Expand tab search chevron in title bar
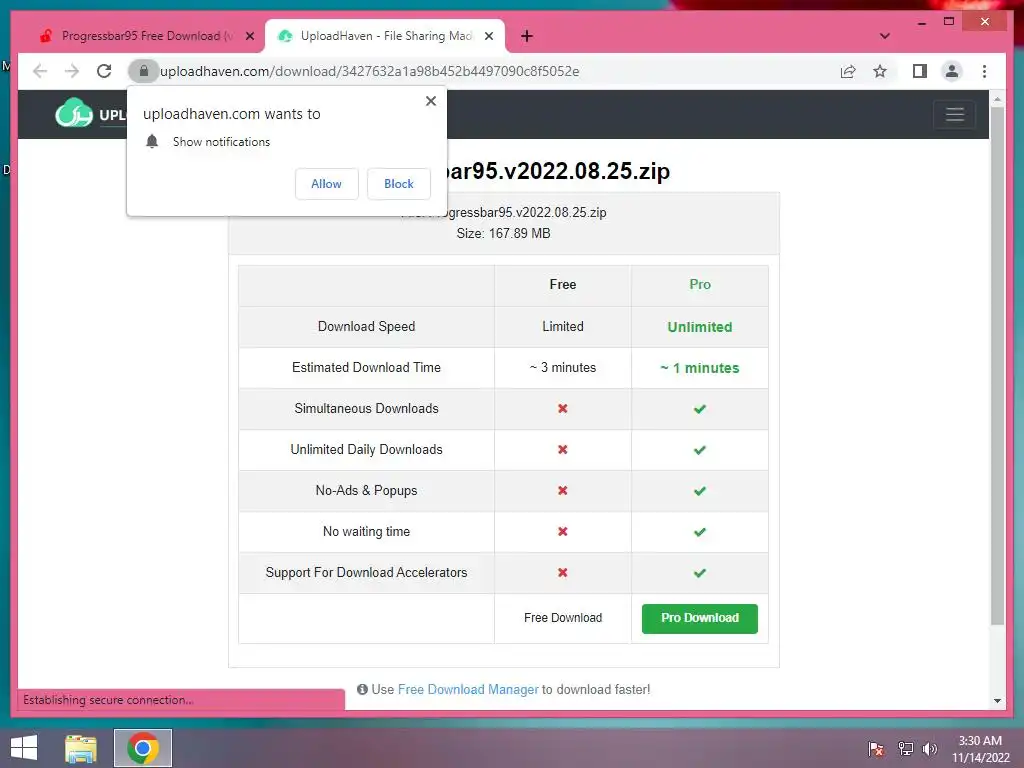1024x768 pixels. [x=885, y=36]
